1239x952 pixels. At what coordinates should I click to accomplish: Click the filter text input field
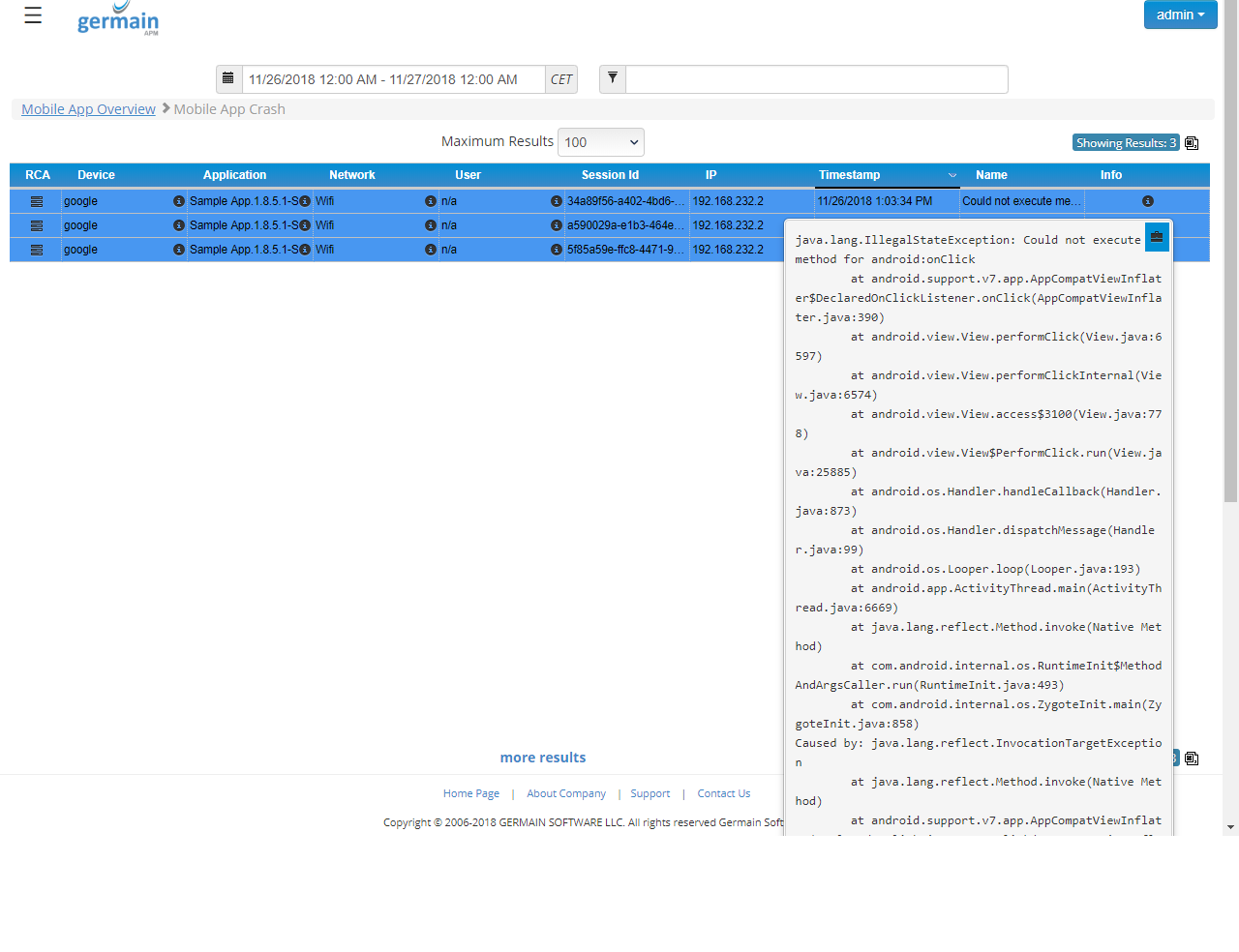pos(816,79)
